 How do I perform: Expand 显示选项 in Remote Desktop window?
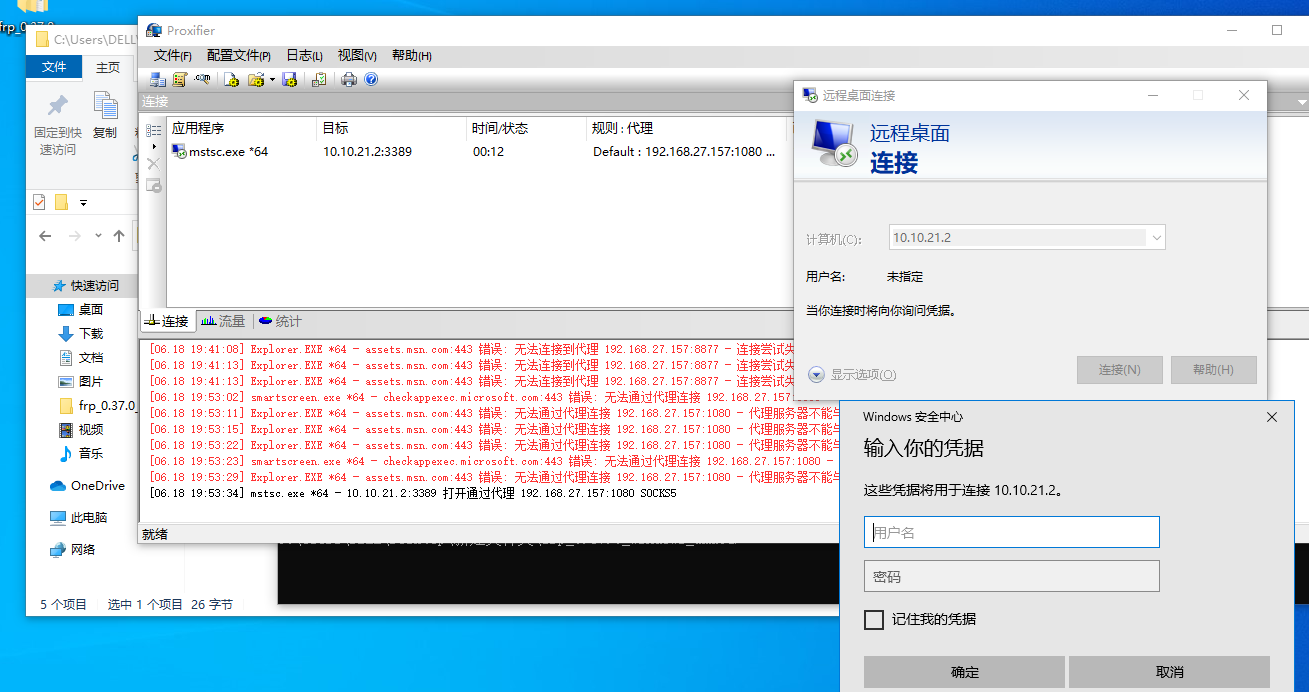point(852,375)
